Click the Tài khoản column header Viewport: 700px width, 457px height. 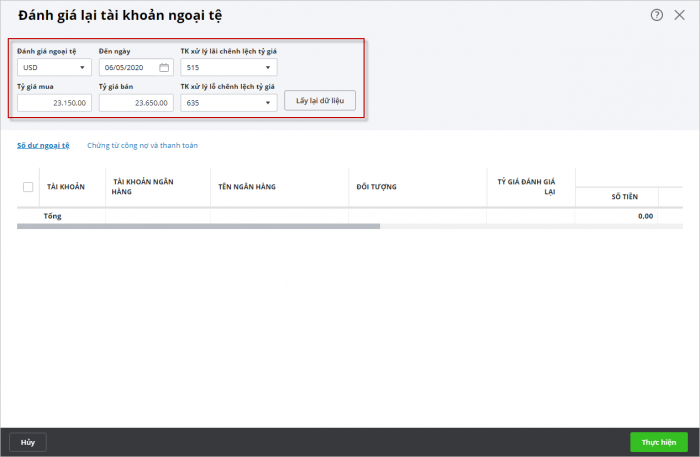tap(66, 186)
